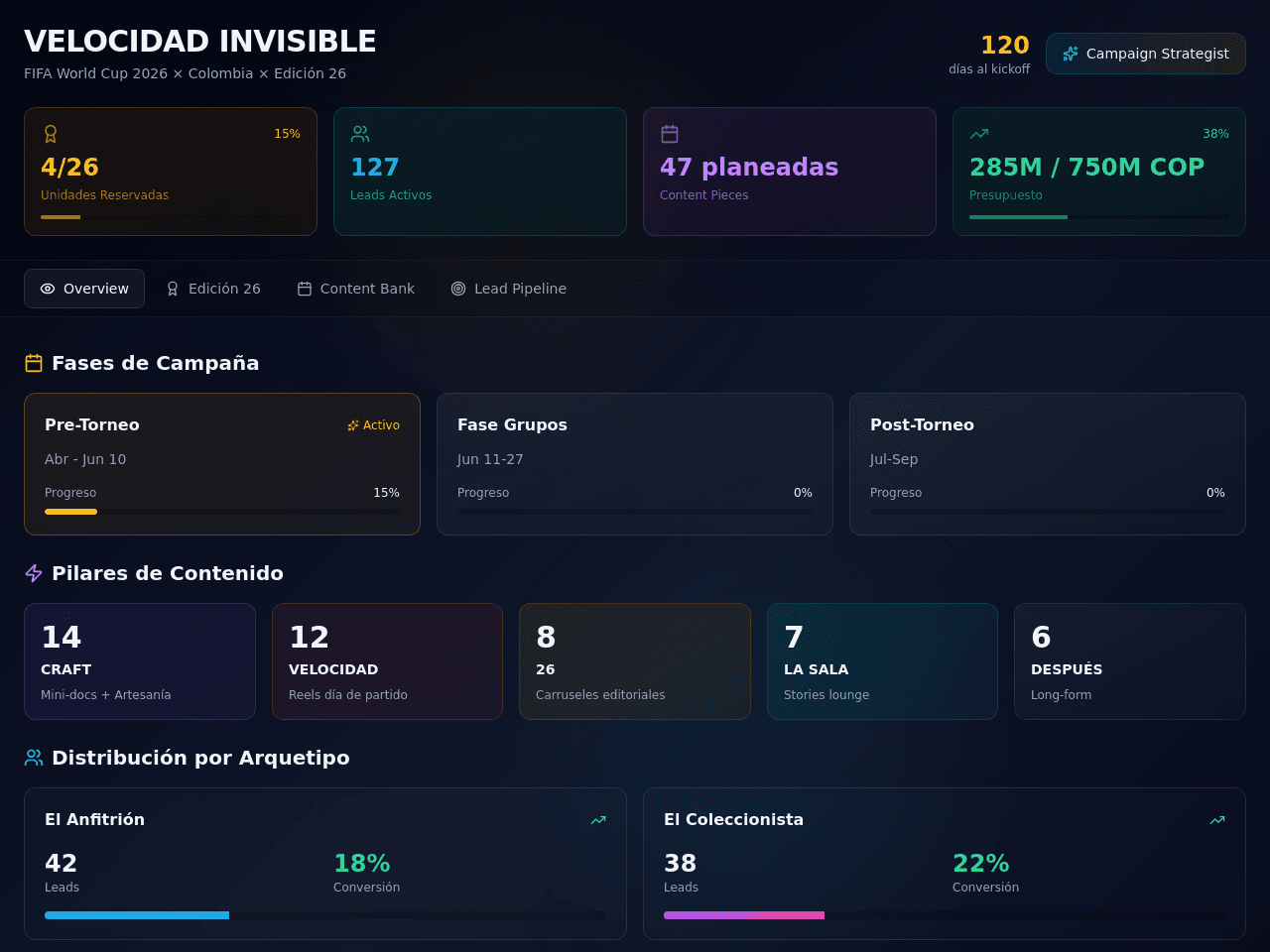Screen dimensions: 1270x952
Task: Click the Stories lounge description
Action: pos(826,695)
